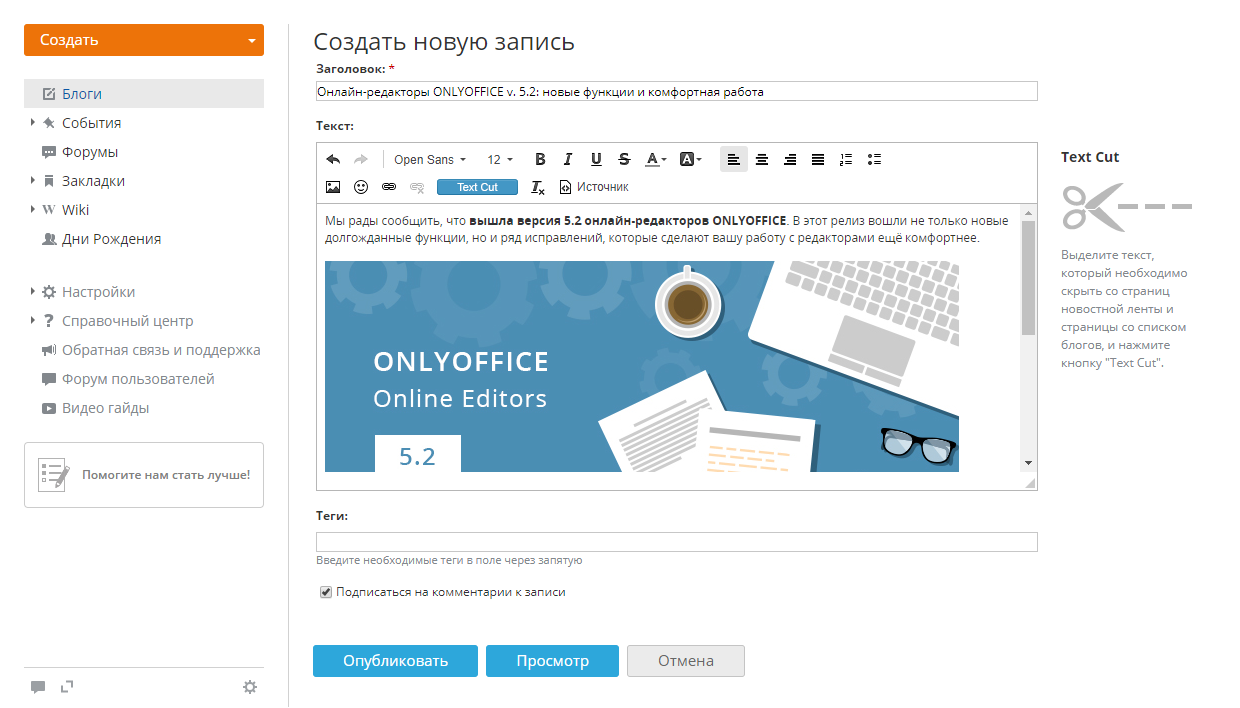Center align the text

(762, 159)
